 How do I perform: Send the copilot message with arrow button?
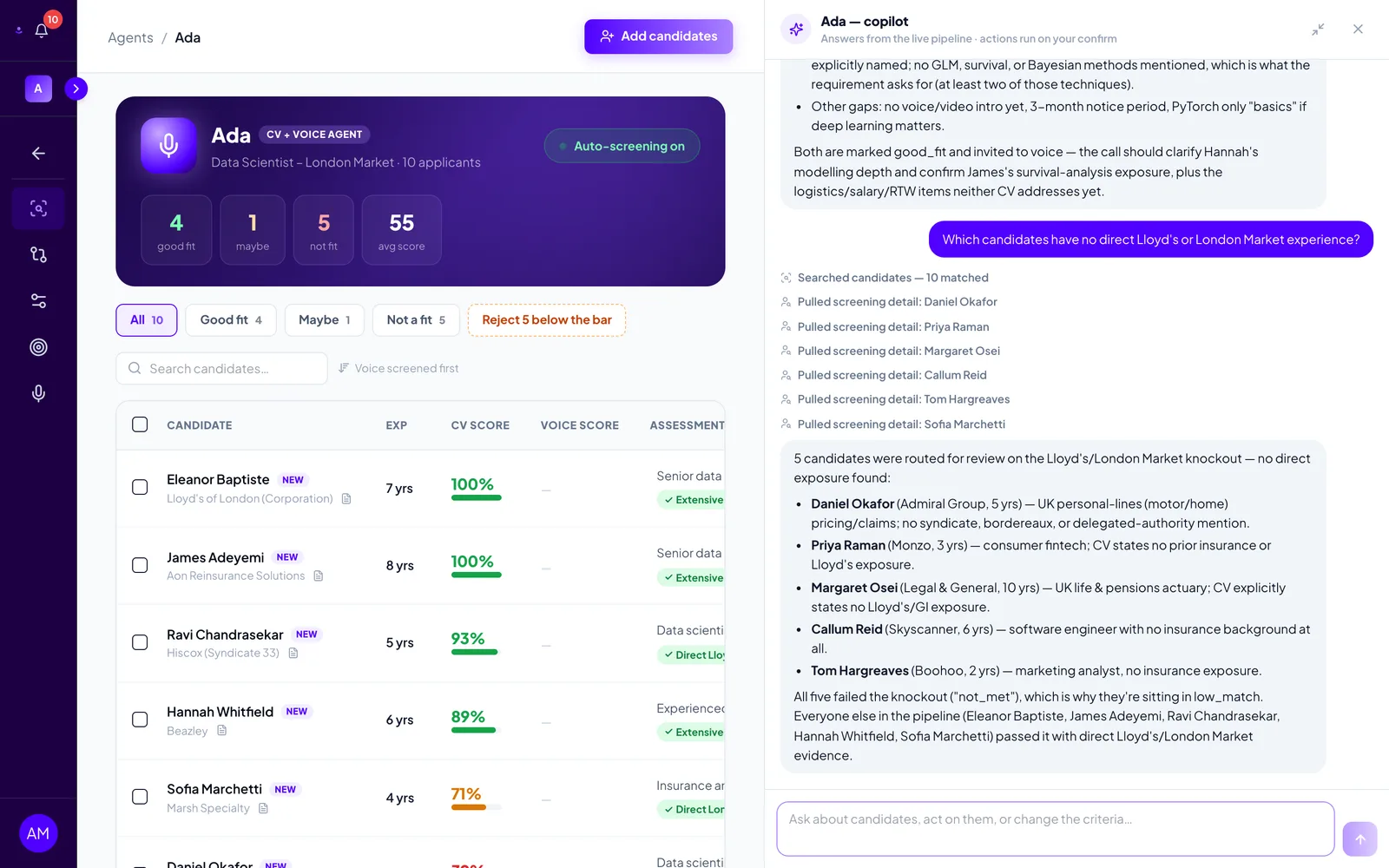[1359, 839]
